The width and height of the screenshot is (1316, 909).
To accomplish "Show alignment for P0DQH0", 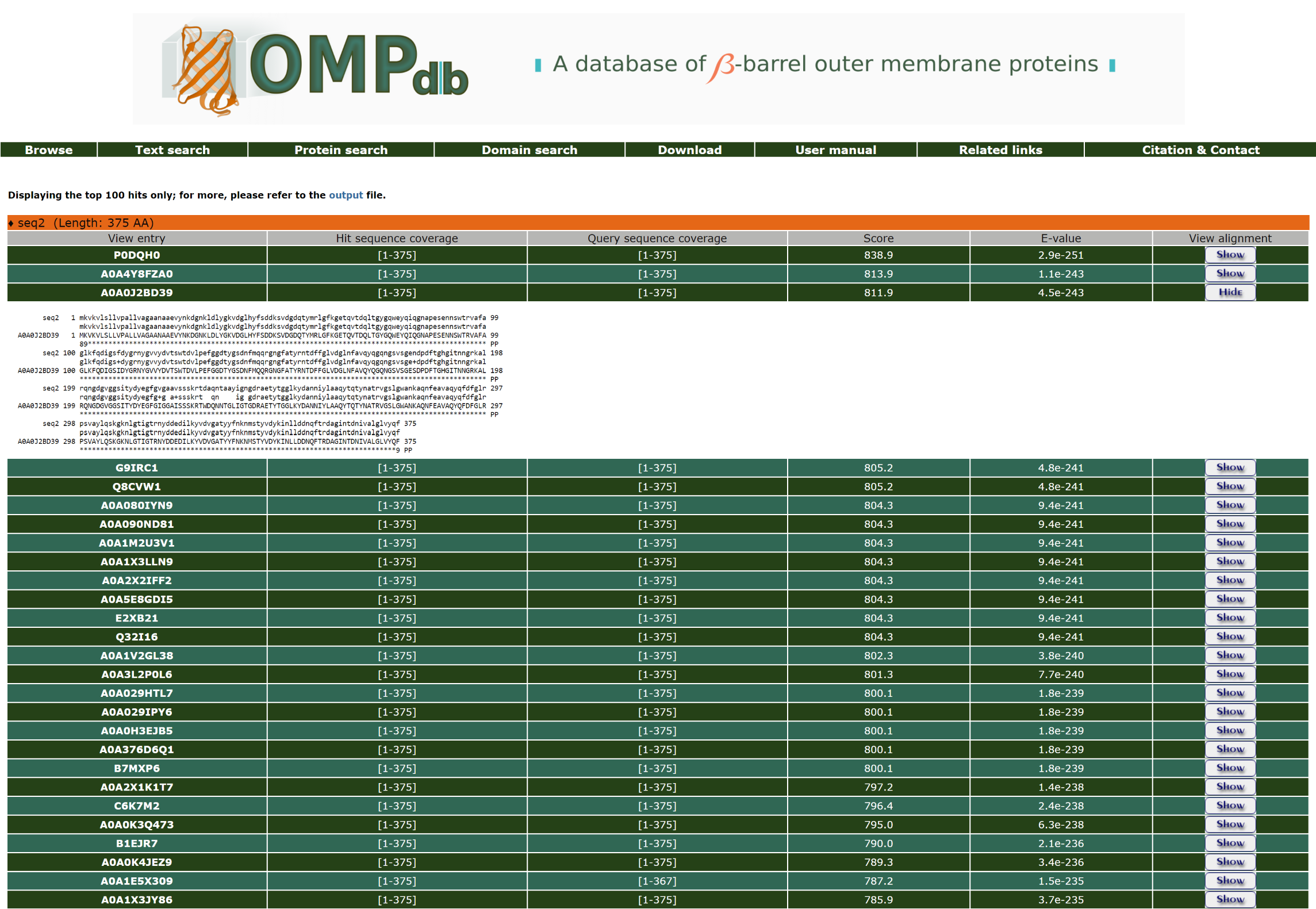I will (x=1230, y=255).
